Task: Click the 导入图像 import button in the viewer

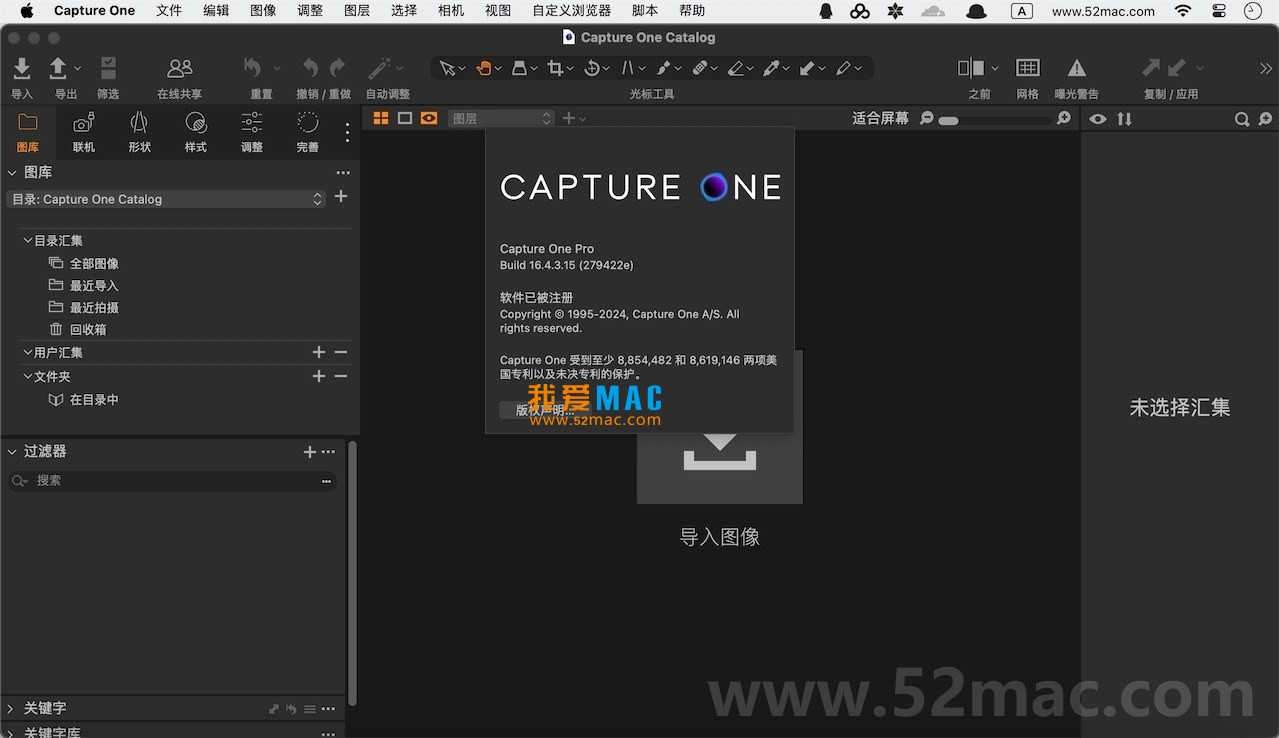Action: click(719, 460)
